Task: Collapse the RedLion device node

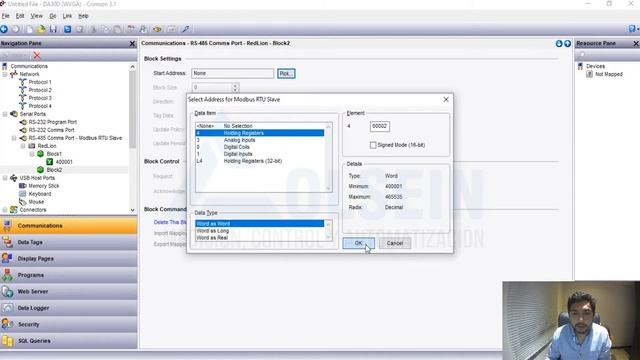Action: coord(23,146)
